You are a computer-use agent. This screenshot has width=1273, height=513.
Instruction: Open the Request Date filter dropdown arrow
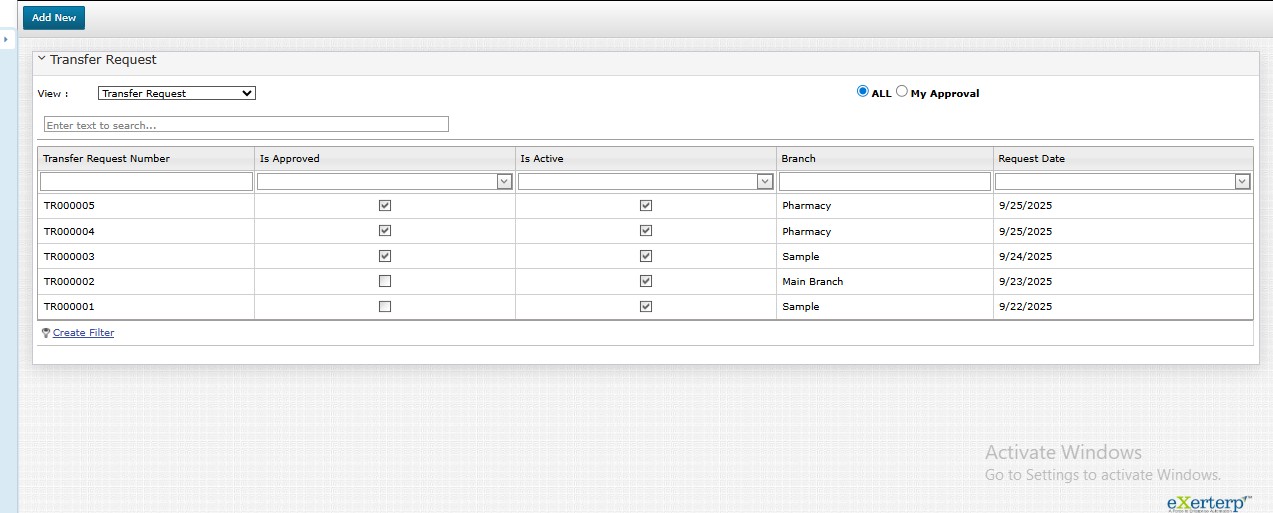(1242, 182)
